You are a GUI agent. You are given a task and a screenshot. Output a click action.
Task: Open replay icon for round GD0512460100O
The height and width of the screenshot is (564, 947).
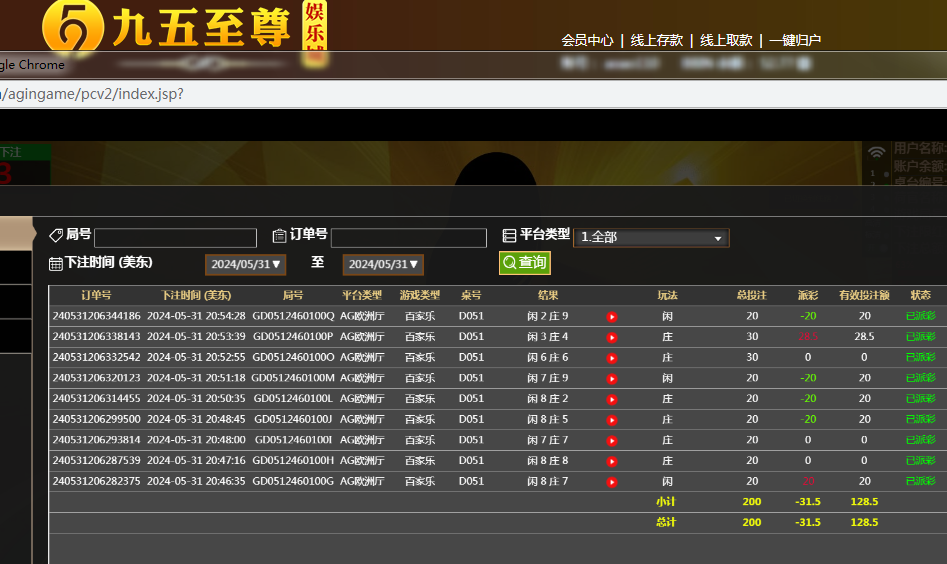coord(612,358)
